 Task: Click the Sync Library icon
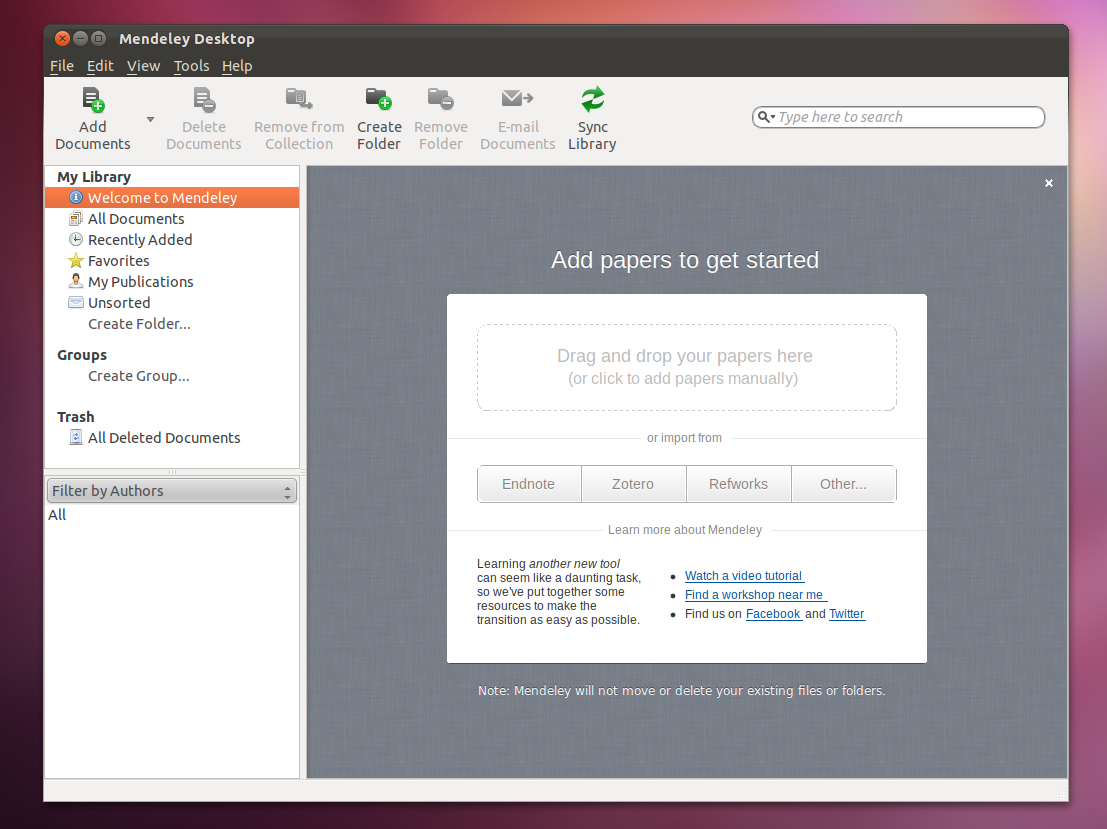click(592, 100)
